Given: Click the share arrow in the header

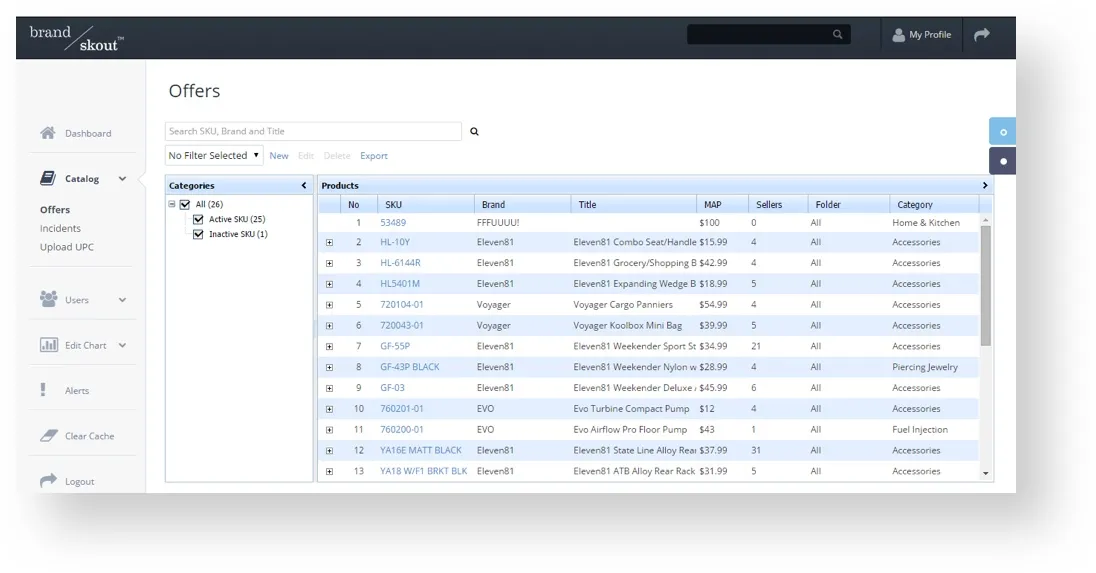Looking at the screenshot, I should pos(982,34).
